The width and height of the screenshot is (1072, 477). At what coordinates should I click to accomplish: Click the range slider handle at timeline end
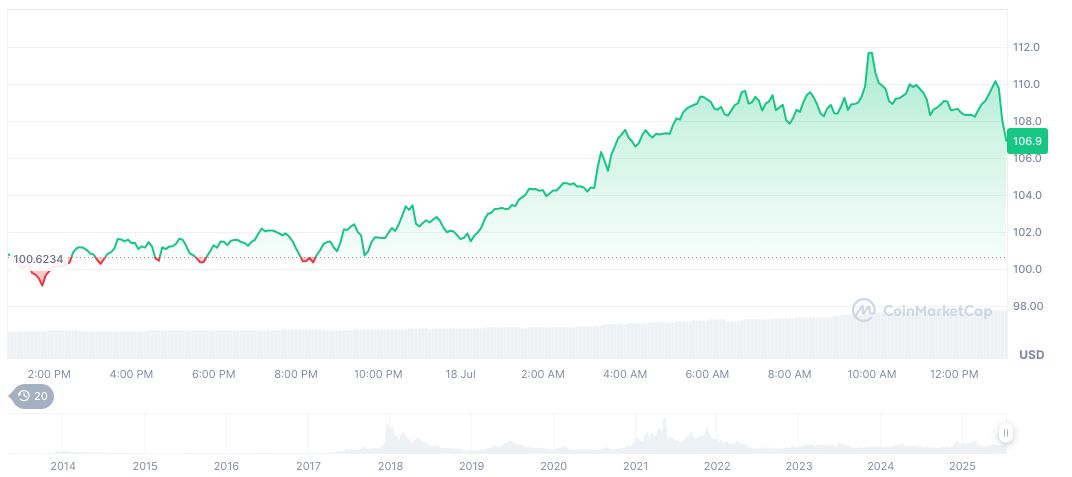[x=1005, y=433]
